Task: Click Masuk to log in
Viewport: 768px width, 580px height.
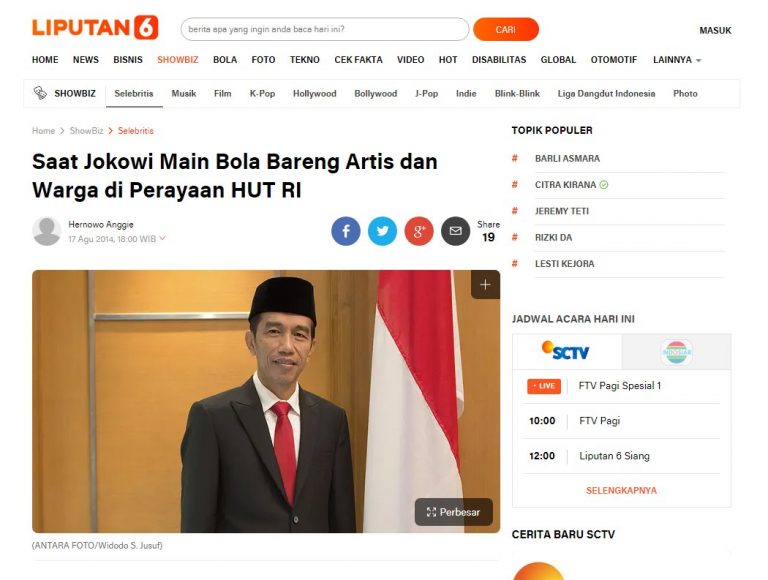Action: pos(715,30)
